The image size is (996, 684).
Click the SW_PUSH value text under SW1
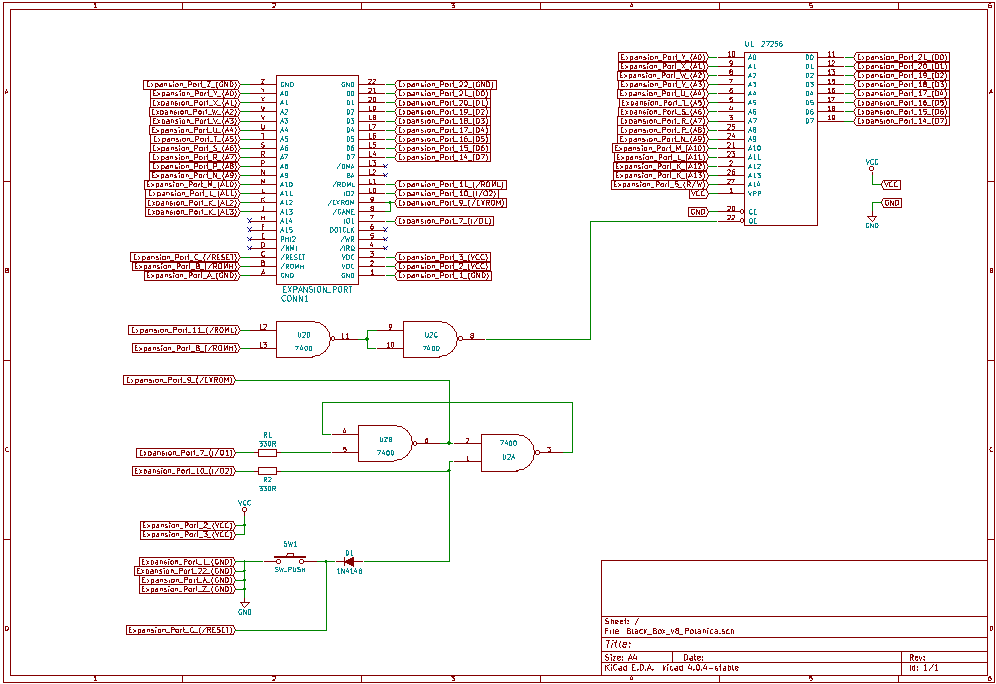coord(290,570)
